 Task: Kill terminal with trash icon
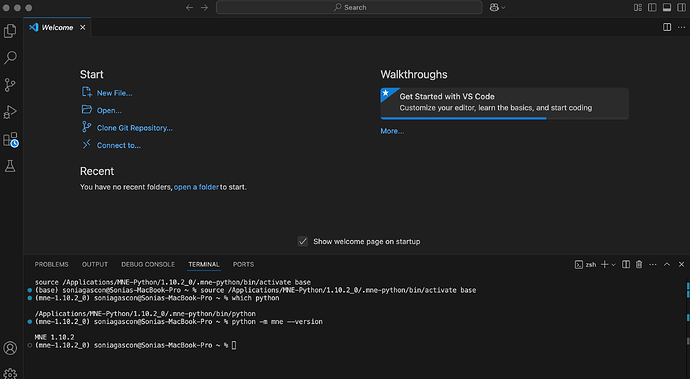coord(639,265)
